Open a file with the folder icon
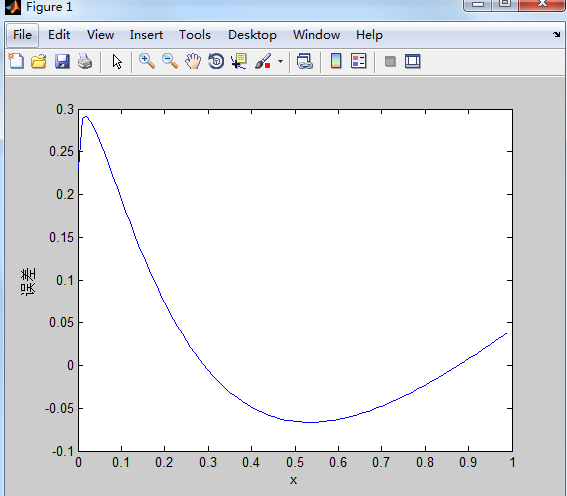This screenshot has height=496, width=567. 39,61
